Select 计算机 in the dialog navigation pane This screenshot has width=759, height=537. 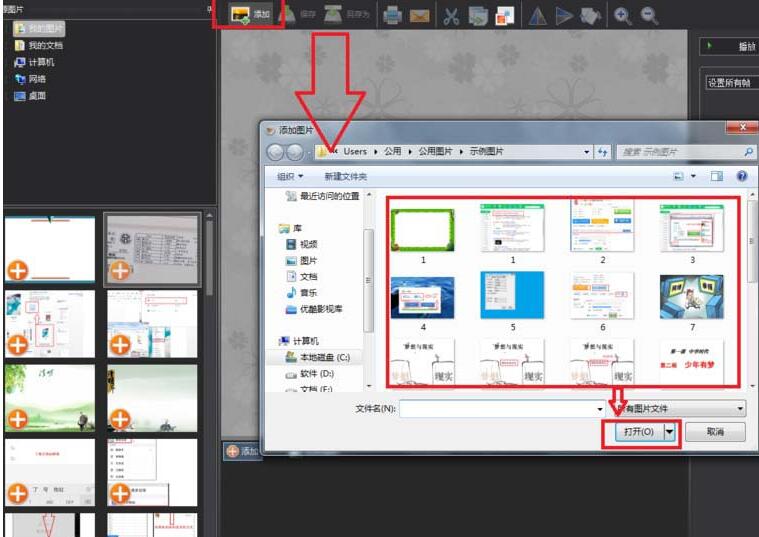coord(299,341)
